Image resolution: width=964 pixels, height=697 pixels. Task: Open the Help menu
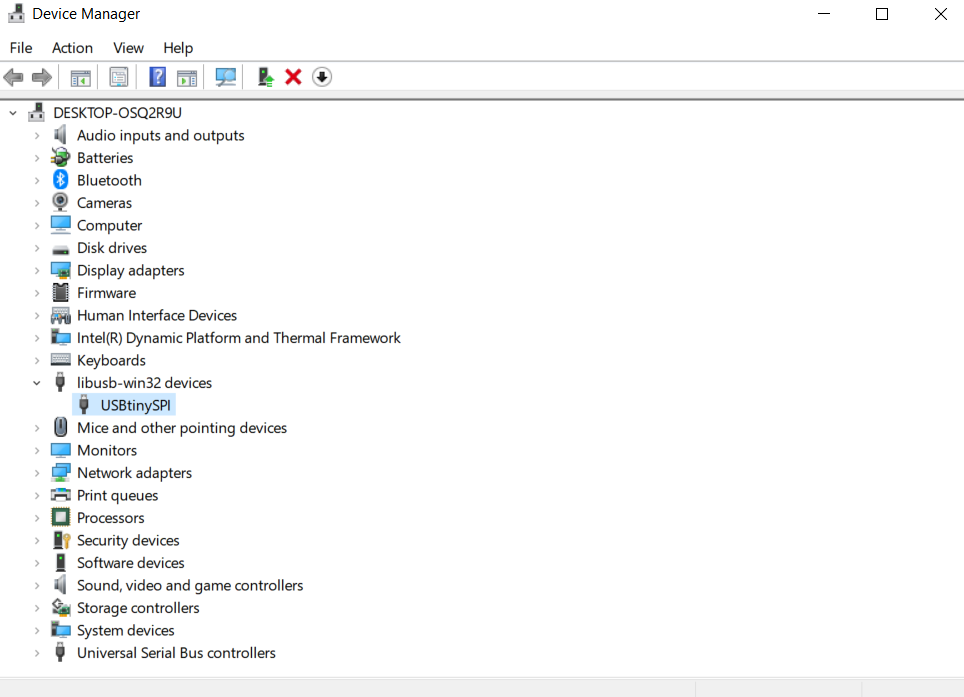pos(178,48)
